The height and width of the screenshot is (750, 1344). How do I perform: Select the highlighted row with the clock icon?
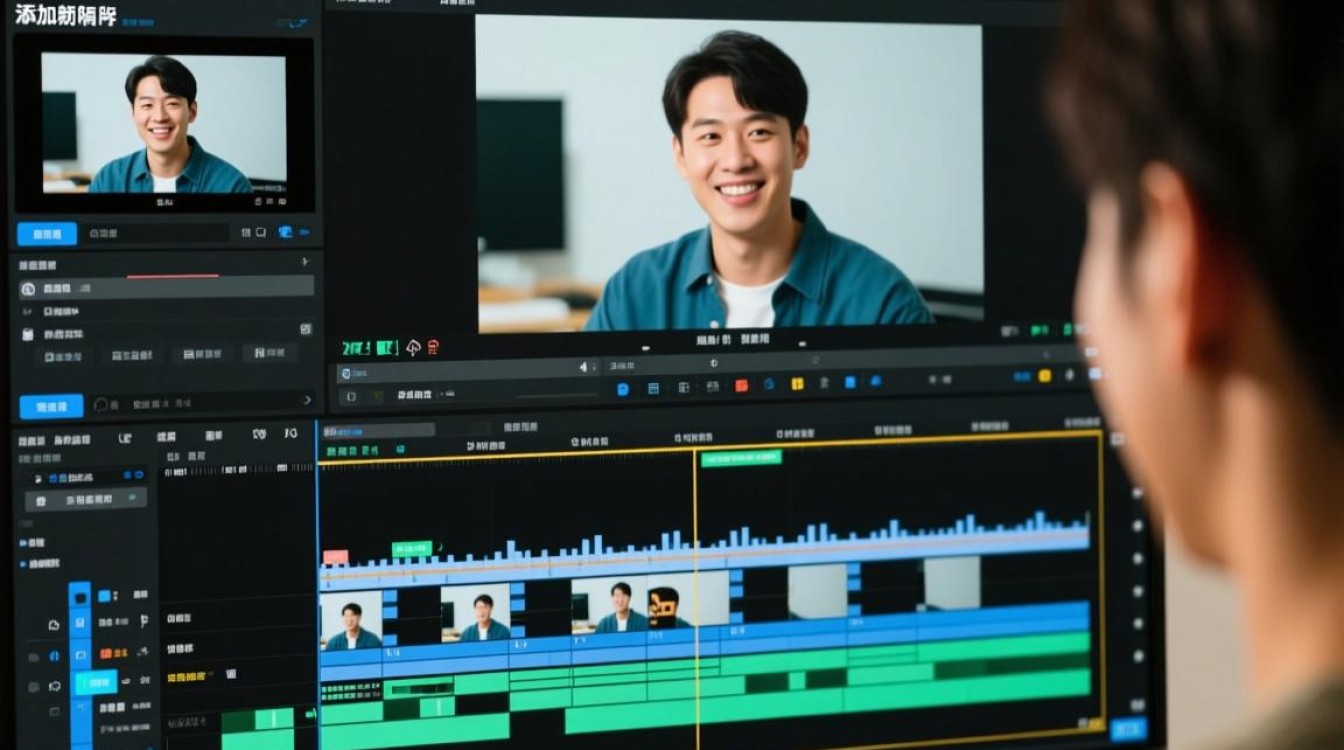click(x=166, y=288)
